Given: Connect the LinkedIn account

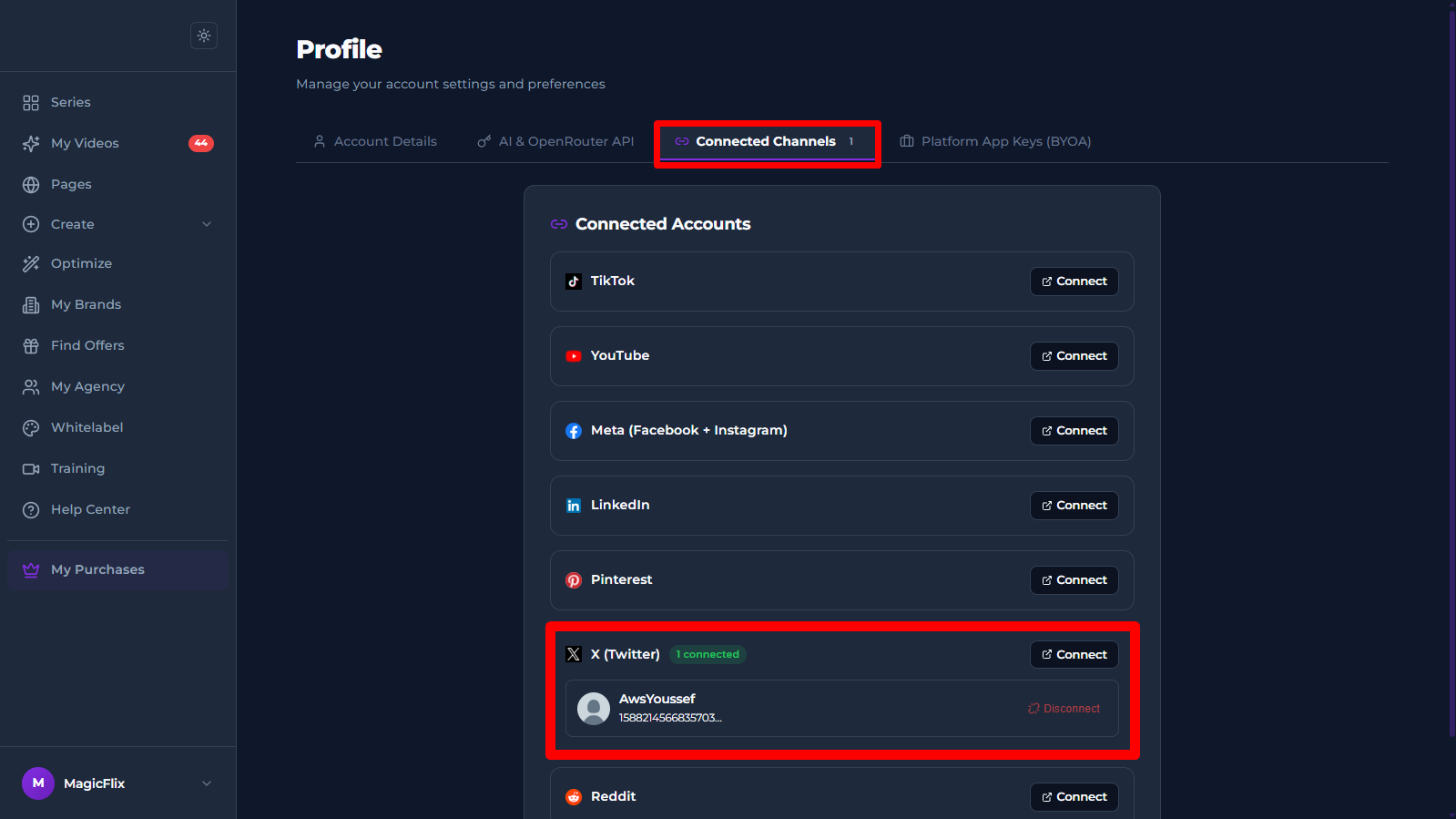Looking at the screenshot, I should [1074, 506].
